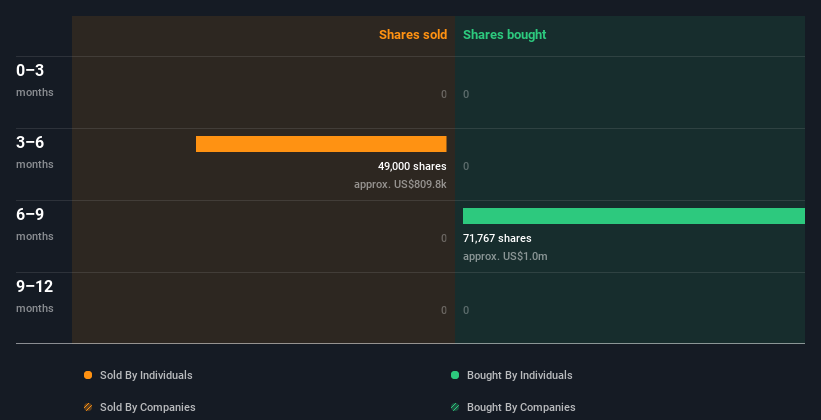Click the shares sold zero in 9–12 months
Screen dimensions: 821x420
pos(444,311)
